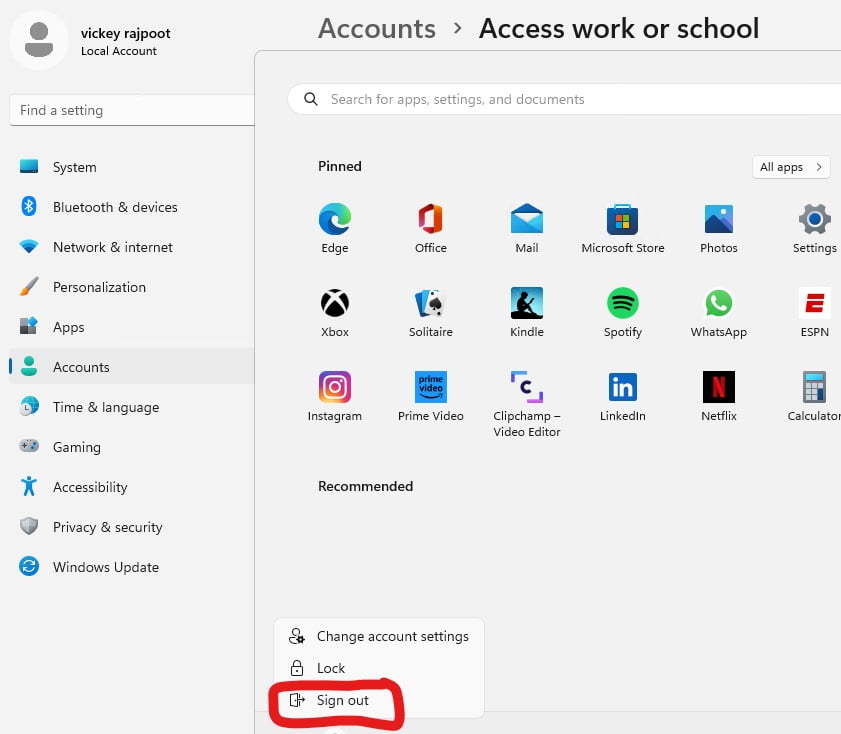Image resolution: width=841 pixels, height=734 pixels.
Task: Open the Apps settings category
Action: click(x=131, y=327)
